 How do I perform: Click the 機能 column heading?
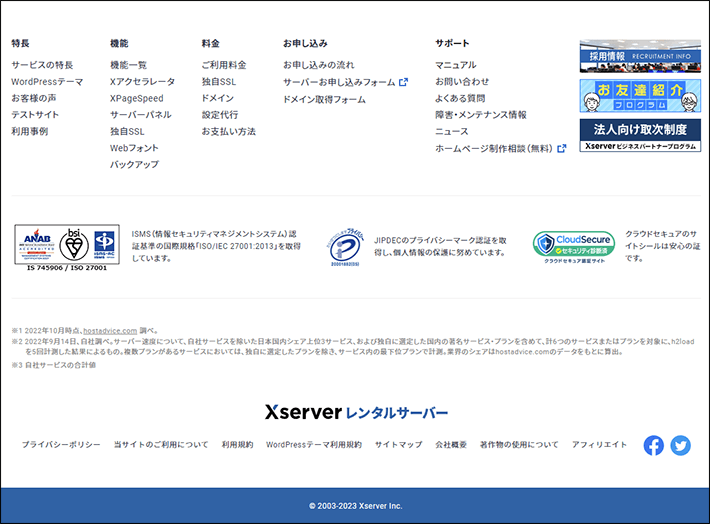pos(119,43)
